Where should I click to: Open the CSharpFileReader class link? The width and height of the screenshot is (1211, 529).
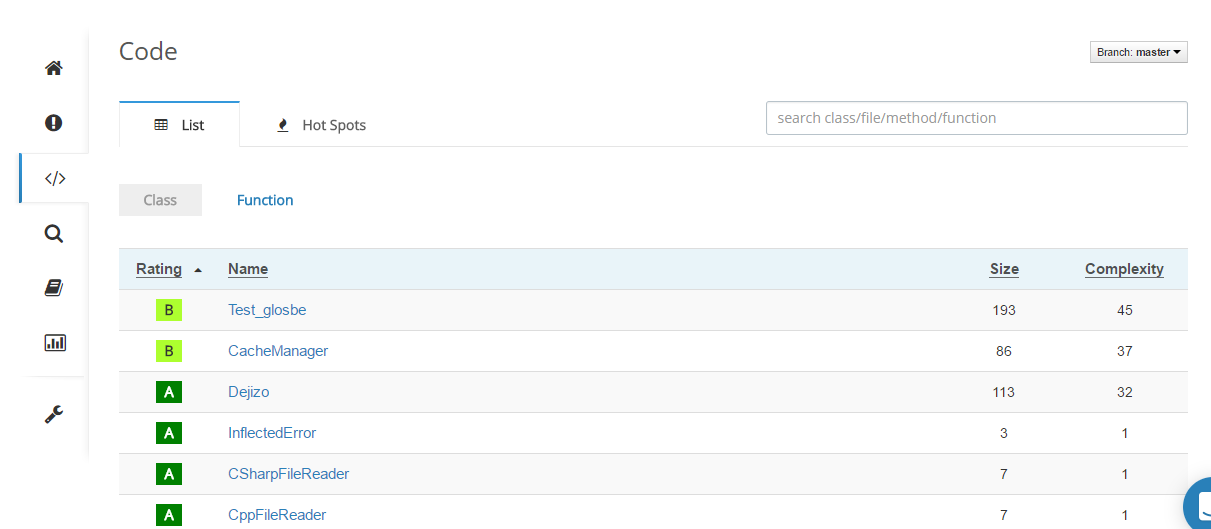pyautogui.click(x=289, y=474)
